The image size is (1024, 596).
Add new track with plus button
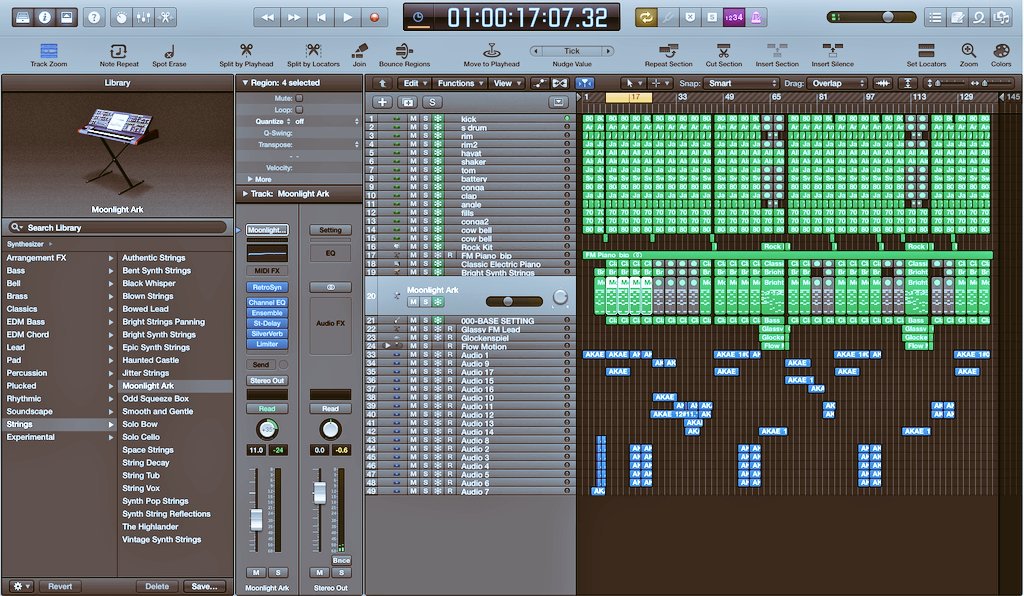click(383, 102)
